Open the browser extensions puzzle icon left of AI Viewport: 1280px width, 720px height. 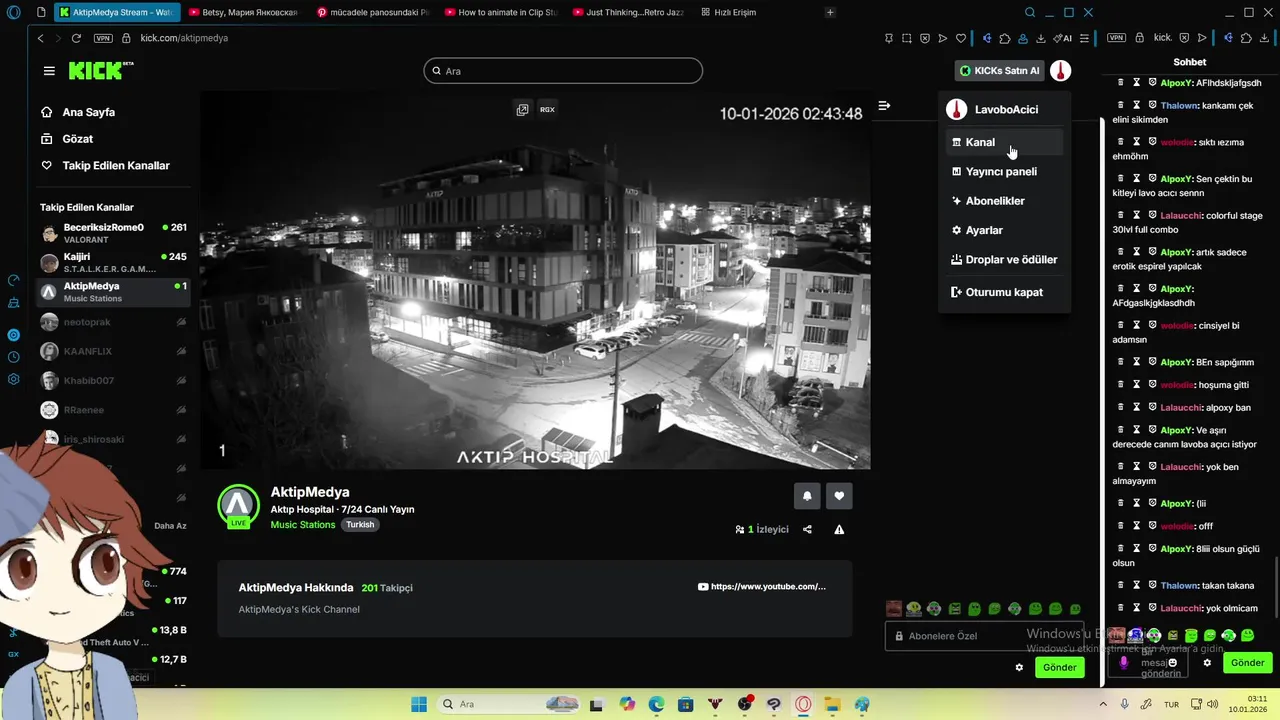pos(1005,38)
